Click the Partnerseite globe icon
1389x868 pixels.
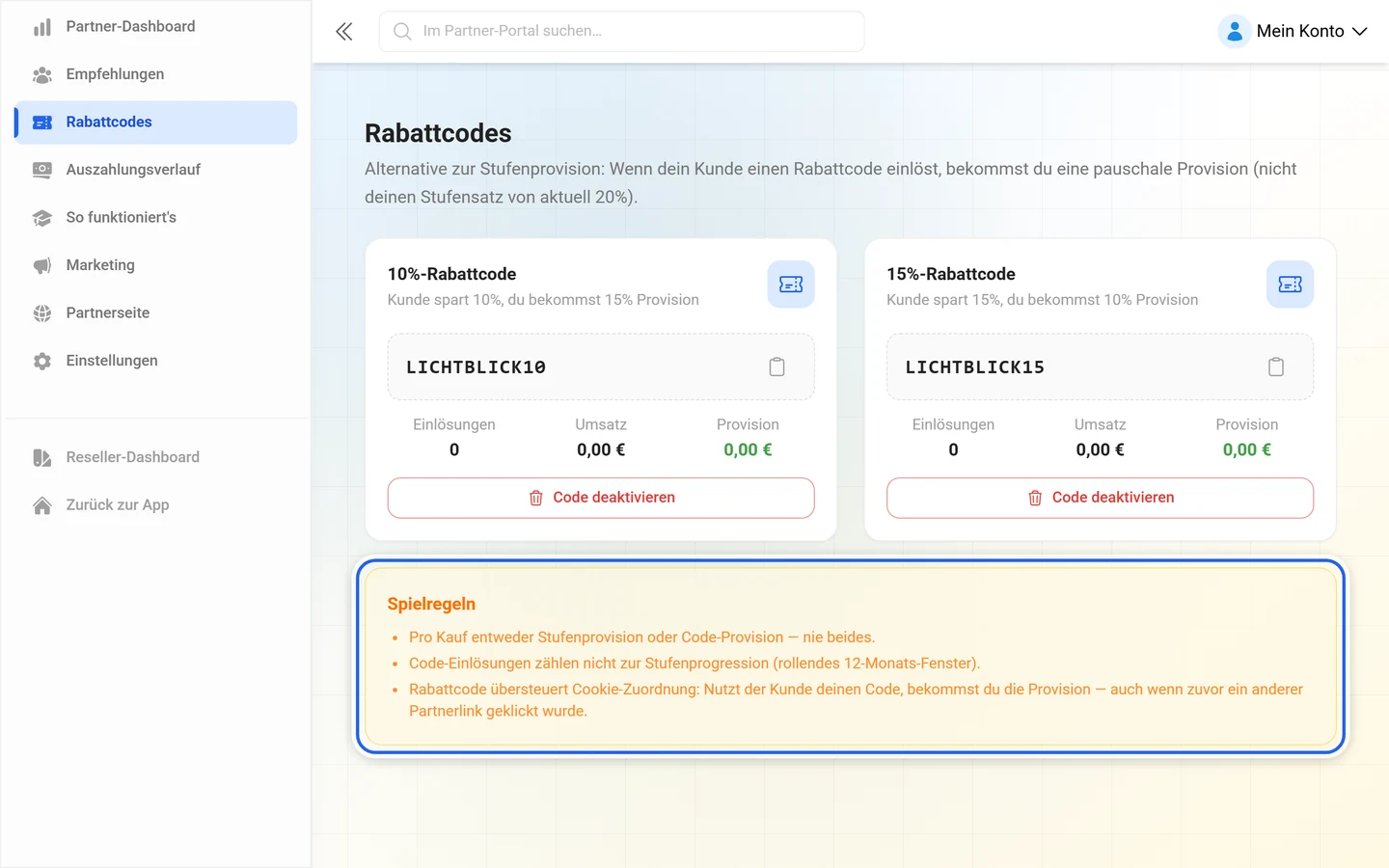tap(42, 313)
